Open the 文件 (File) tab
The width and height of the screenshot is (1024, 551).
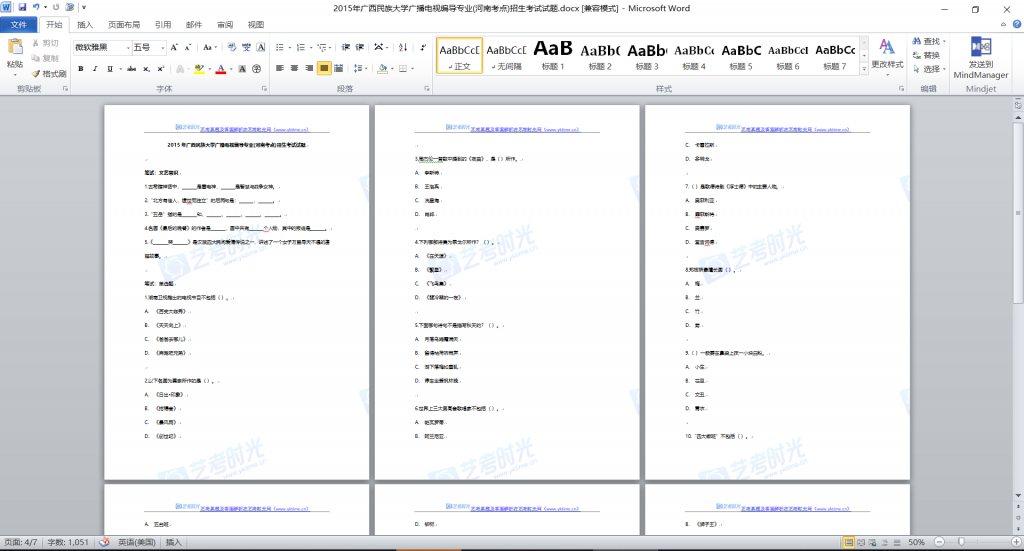19,24
